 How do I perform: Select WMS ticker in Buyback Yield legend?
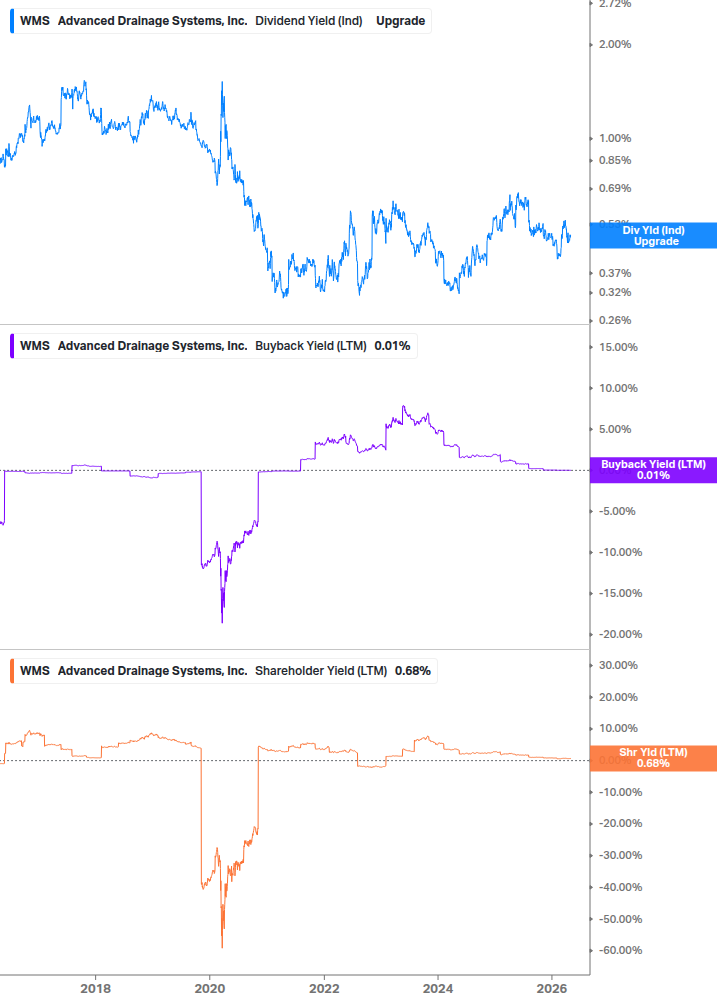35,345
